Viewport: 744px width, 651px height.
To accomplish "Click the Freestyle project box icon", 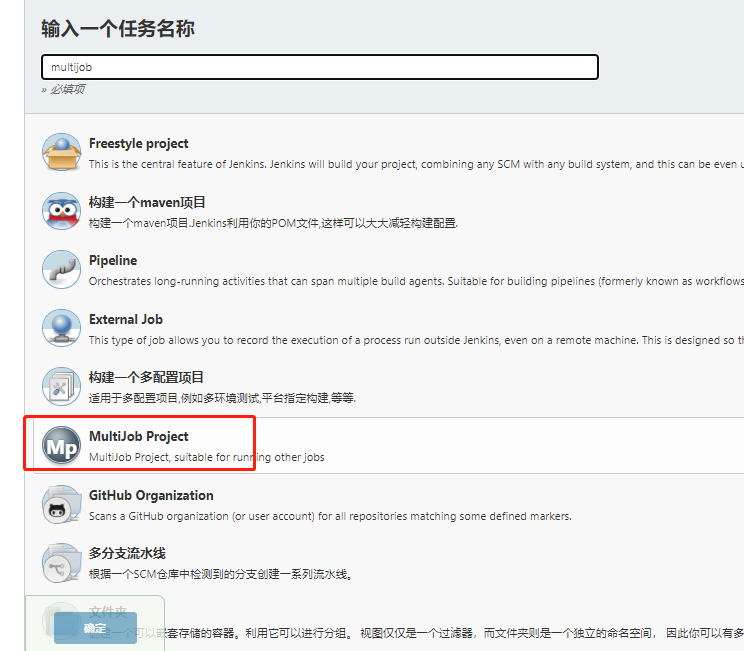I will pyautogui.click(x=61, y=152).
